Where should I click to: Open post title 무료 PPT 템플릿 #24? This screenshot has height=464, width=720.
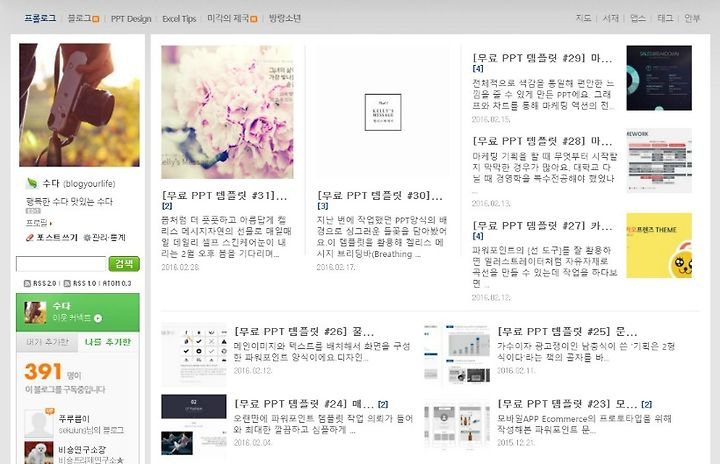pos(304,404)
